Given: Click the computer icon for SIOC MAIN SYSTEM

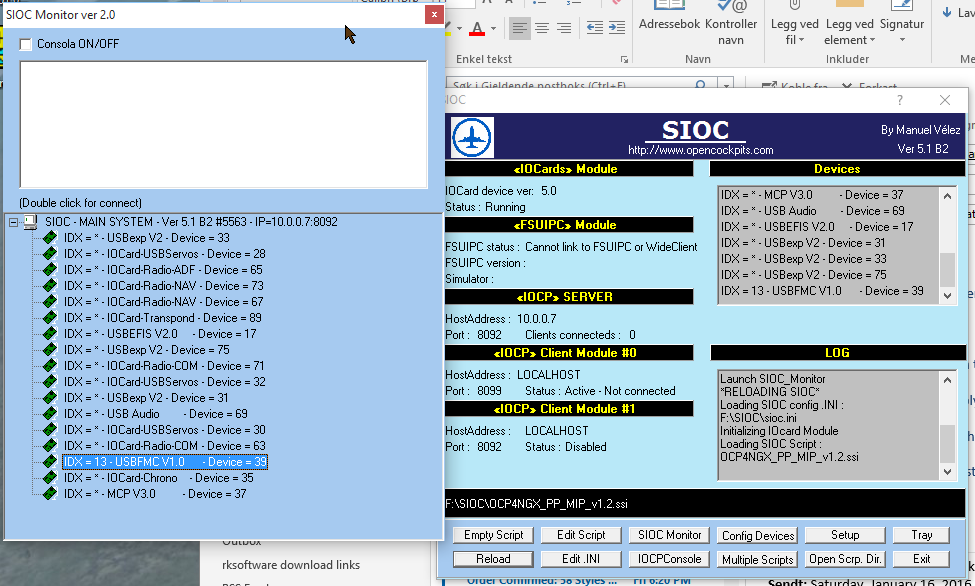Looking at the screenshot, I should point(30,221).
